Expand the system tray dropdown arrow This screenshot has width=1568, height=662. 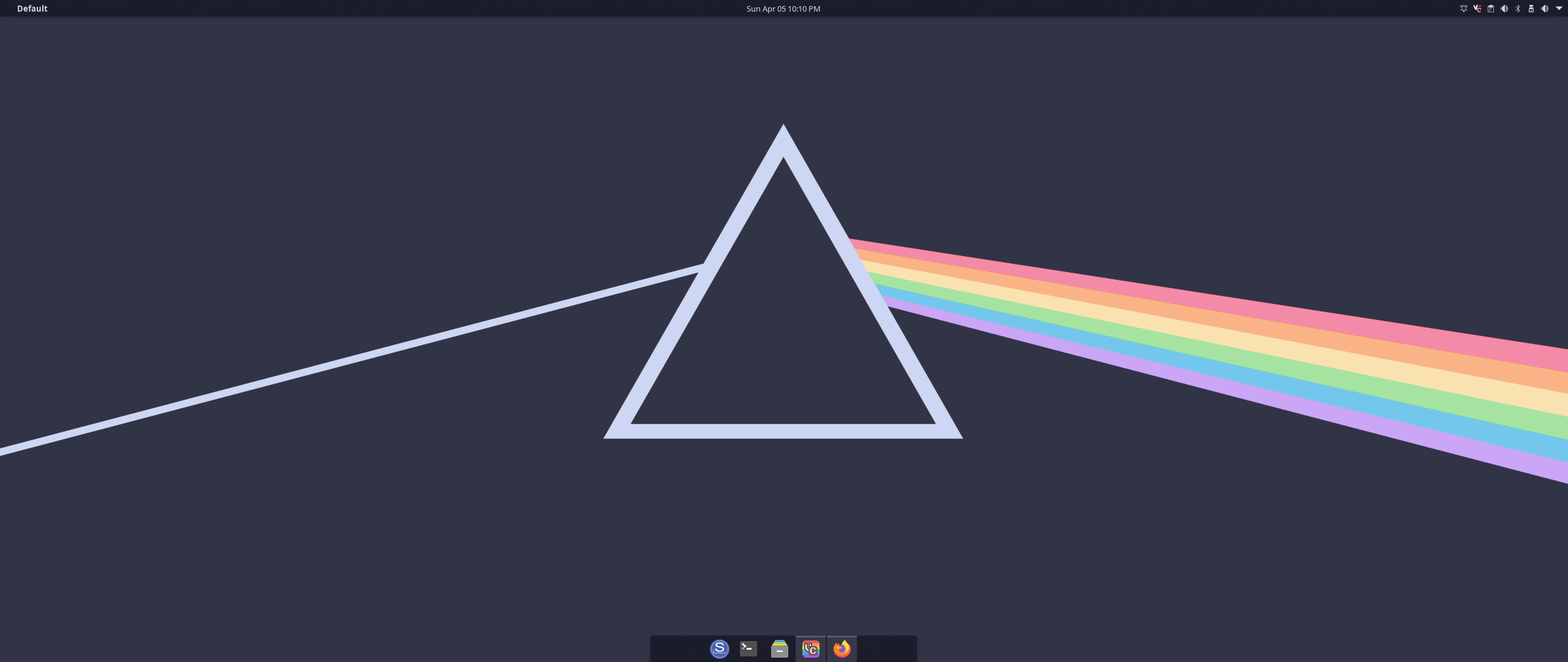click(x=1559, y=9)
